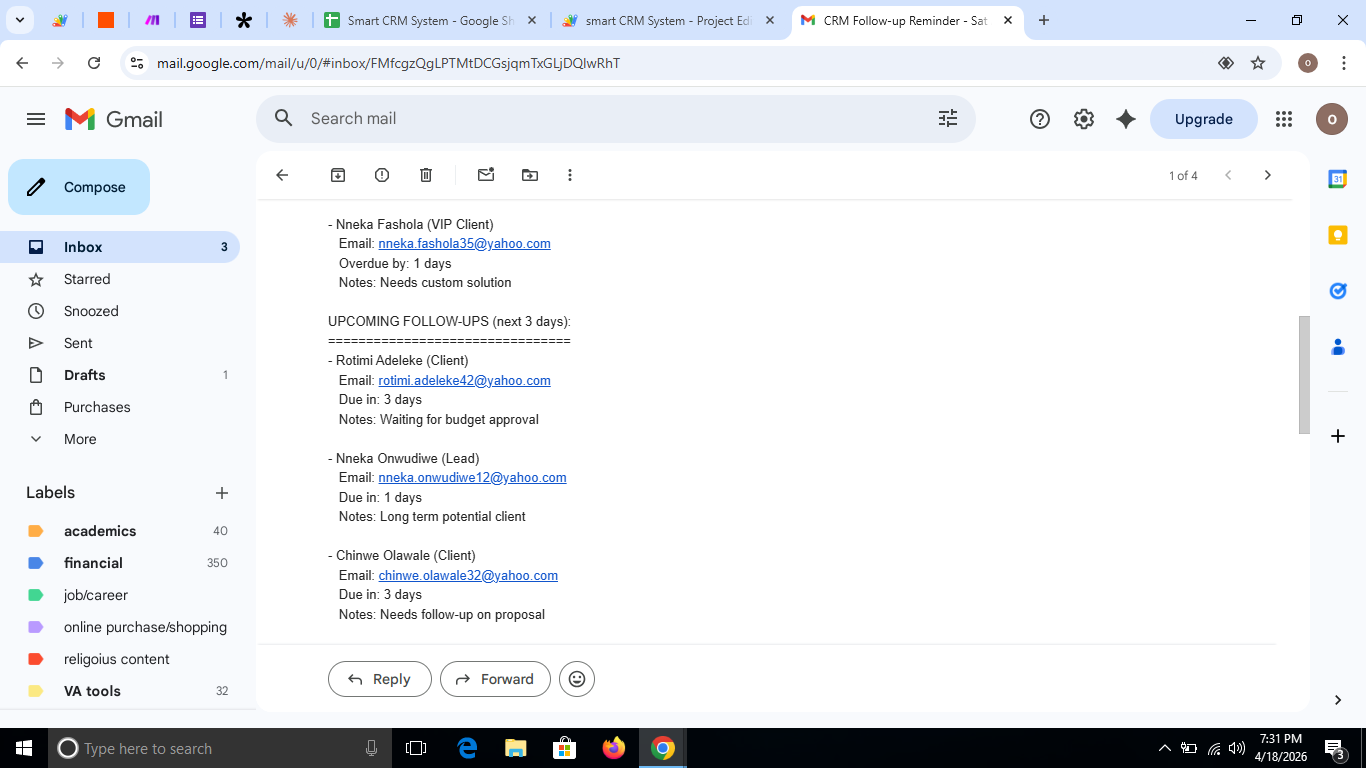This screenshot has height=768, width=1366.
Task: Delete the email using the trash icon
Action: (x=426, y=175)
